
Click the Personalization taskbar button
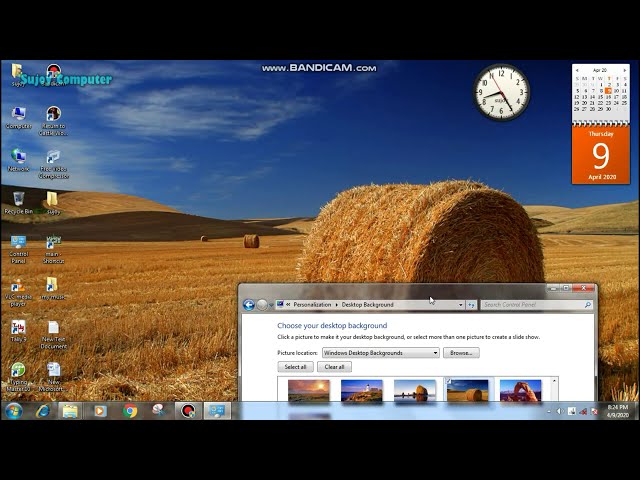click(x=217, y=411)
